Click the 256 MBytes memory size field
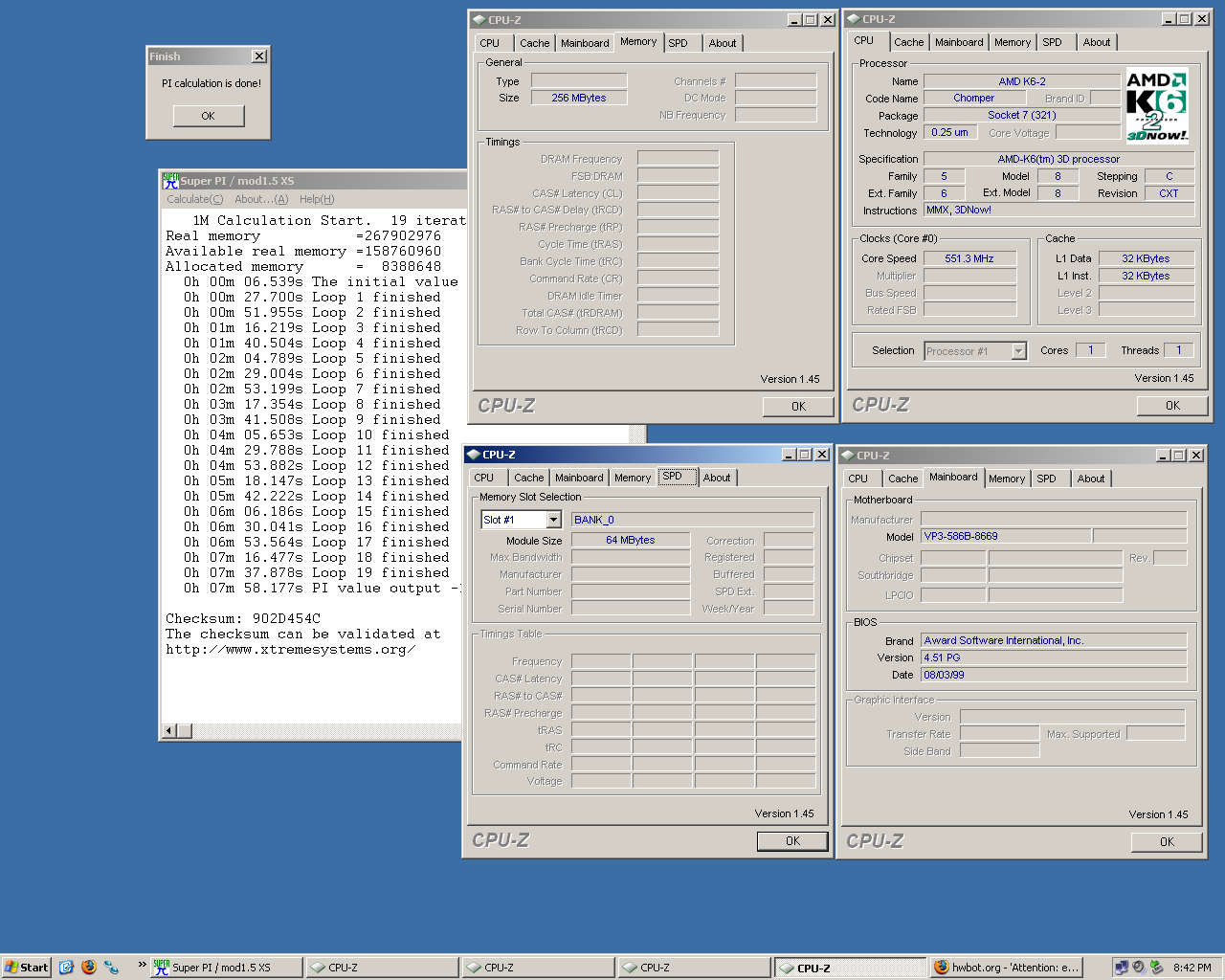Screen dimensions: 1225x980 coord(579,98)
